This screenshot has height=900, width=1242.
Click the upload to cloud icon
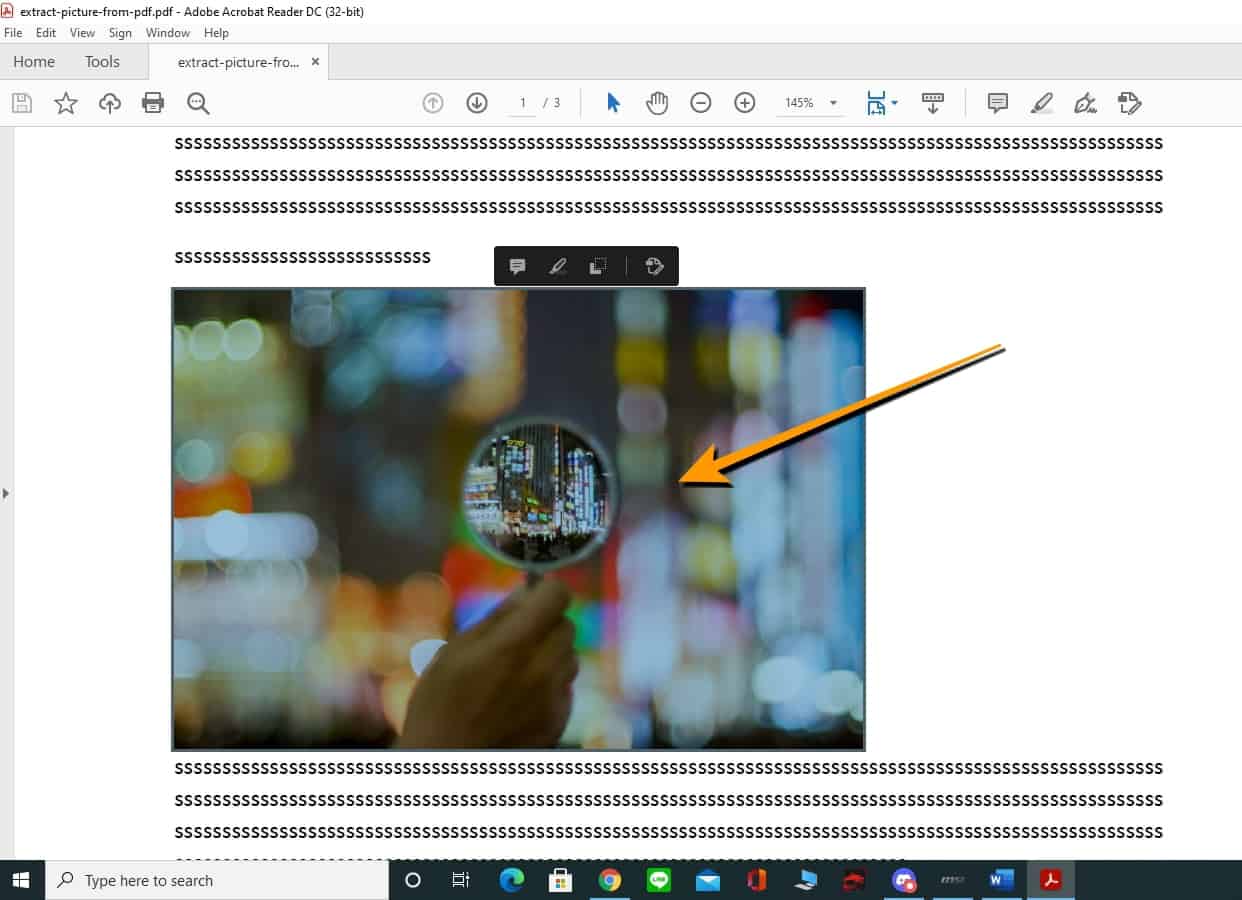point(109,103)
